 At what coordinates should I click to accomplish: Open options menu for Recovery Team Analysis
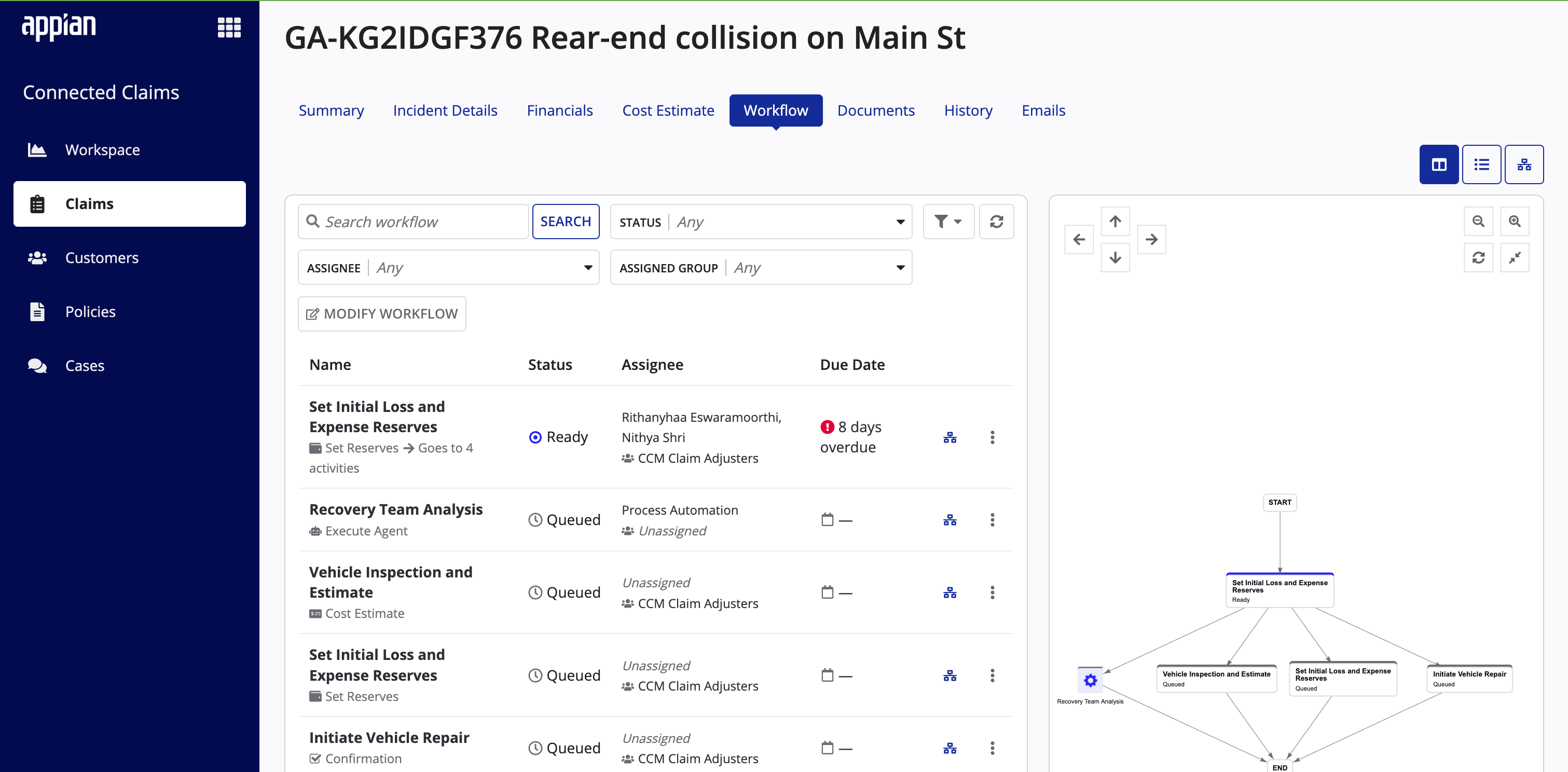pos(992,520)
